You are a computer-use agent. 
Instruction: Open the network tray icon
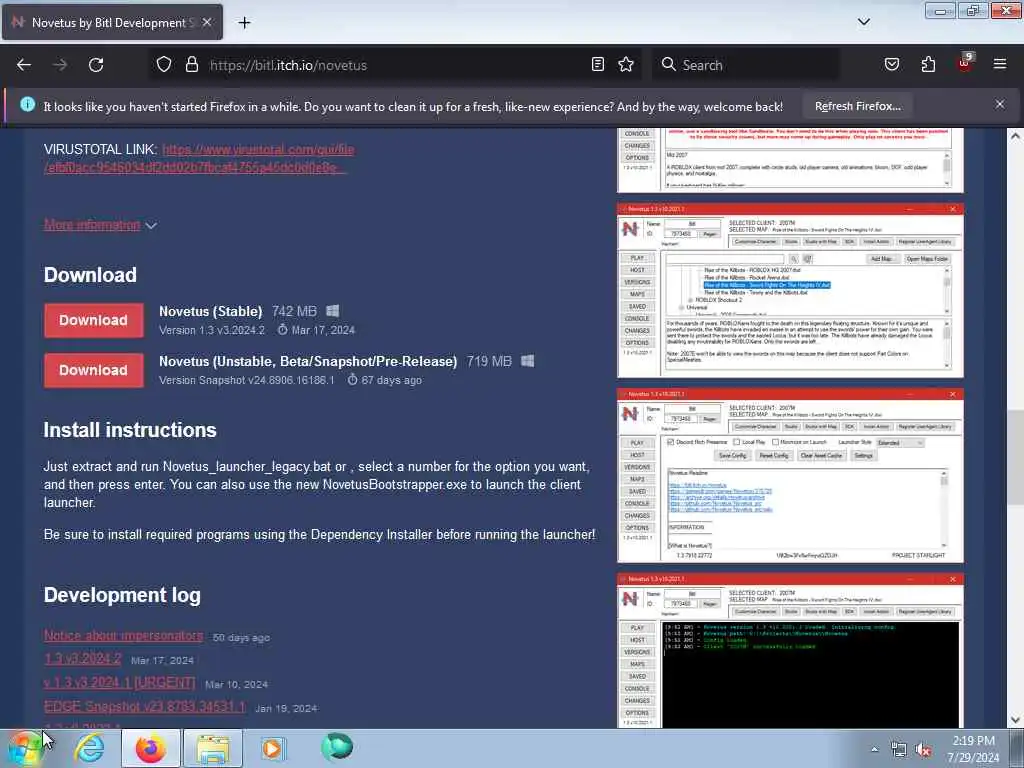click(x=899, y=750)
